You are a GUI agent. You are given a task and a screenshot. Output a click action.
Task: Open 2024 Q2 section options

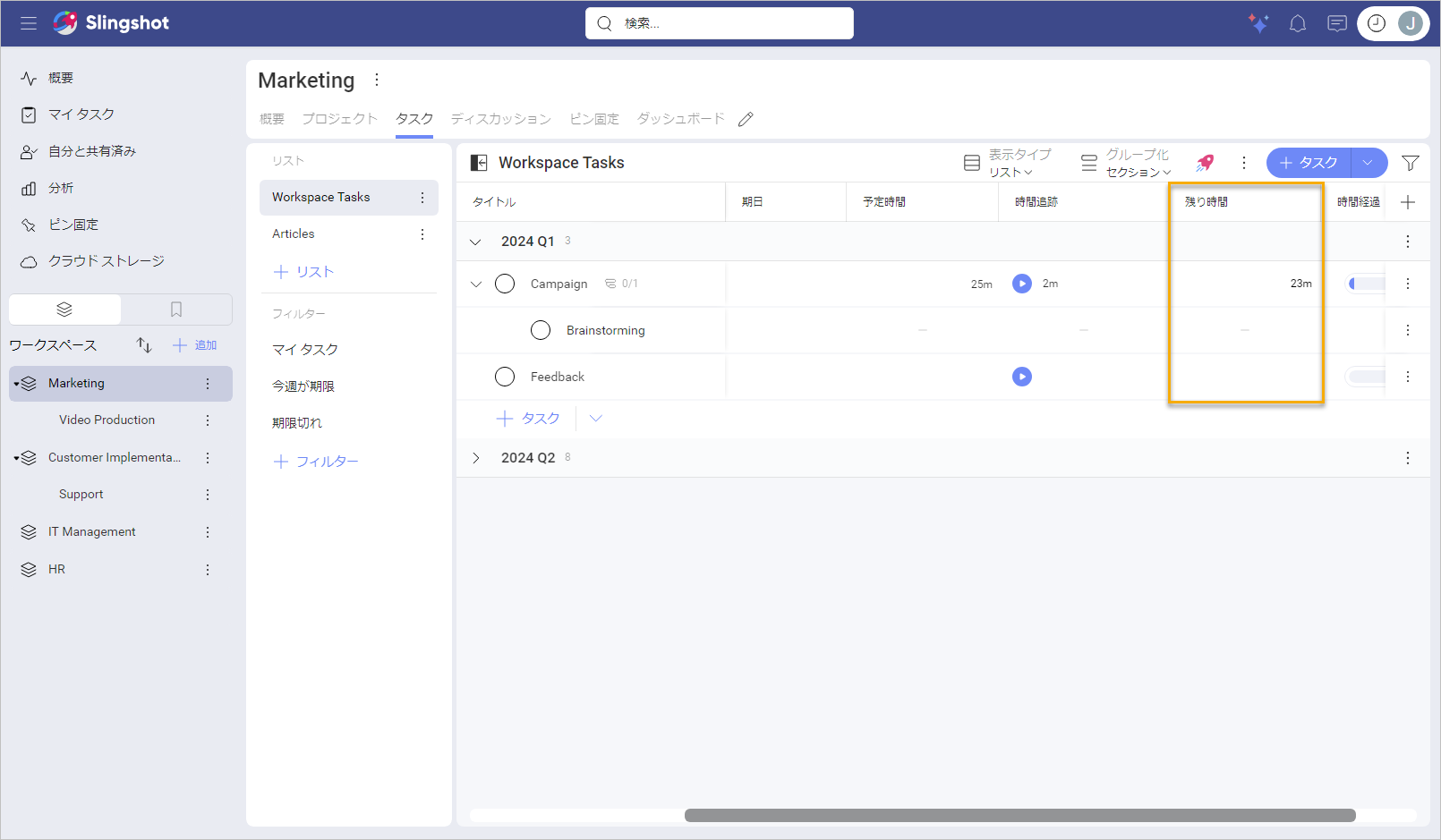(1408, 458)
